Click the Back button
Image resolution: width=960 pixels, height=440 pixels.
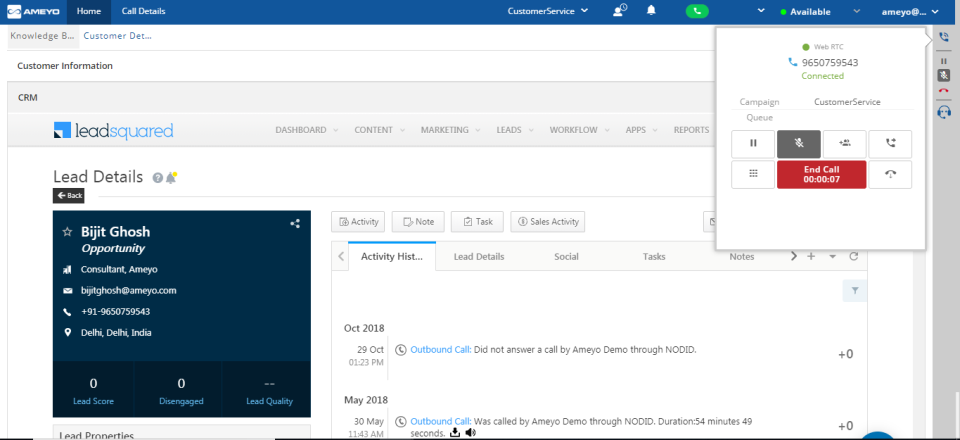coord(69,196)
